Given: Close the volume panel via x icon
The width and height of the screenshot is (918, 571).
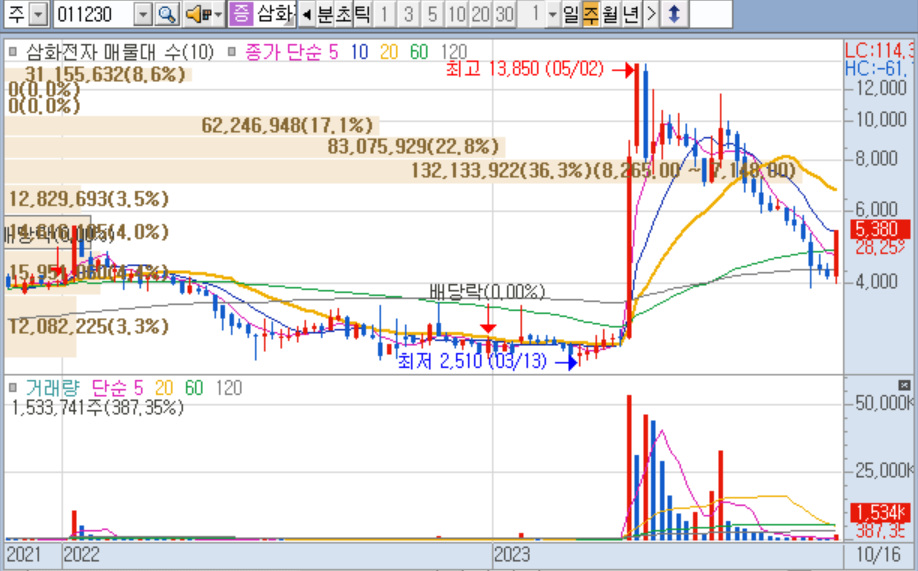Looking at the screenshot, I should point(904,385).
